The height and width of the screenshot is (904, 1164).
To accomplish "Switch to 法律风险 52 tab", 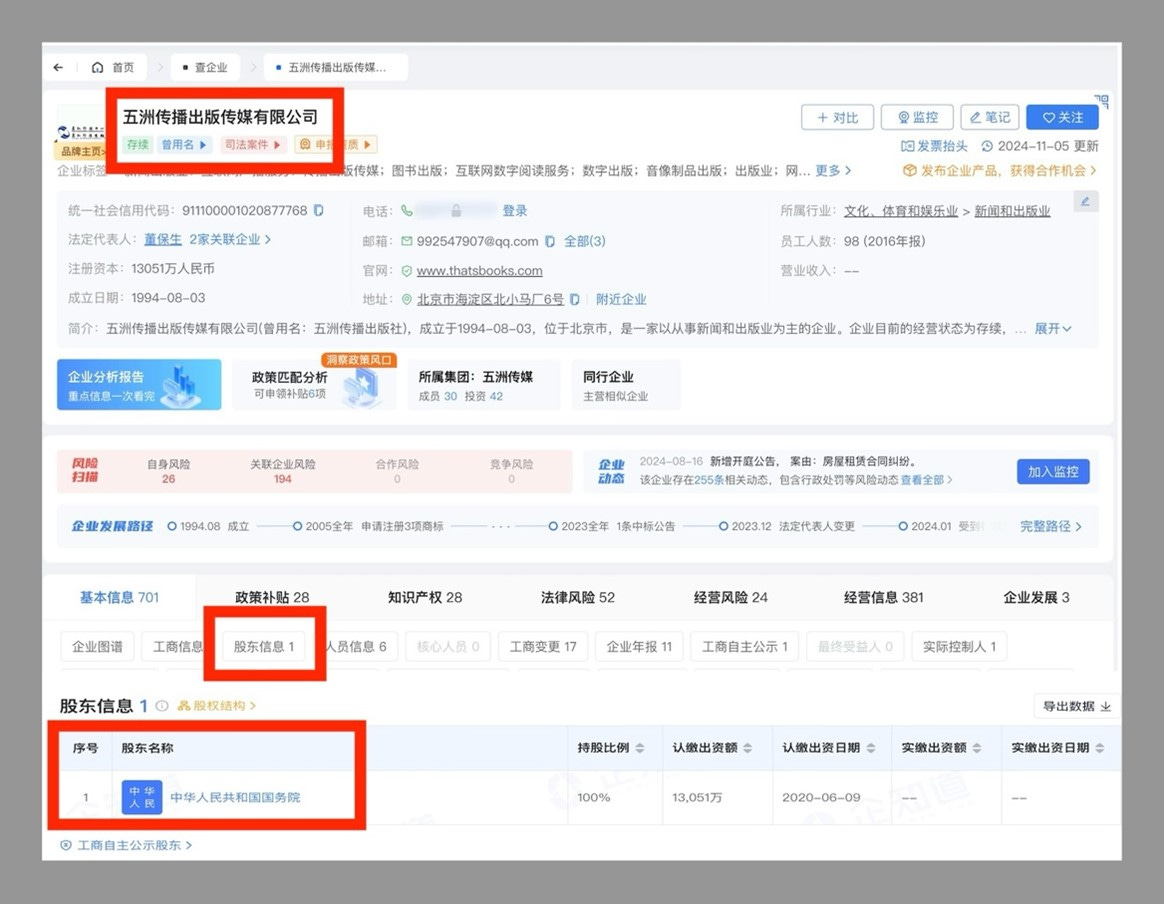I will [578, 597].
